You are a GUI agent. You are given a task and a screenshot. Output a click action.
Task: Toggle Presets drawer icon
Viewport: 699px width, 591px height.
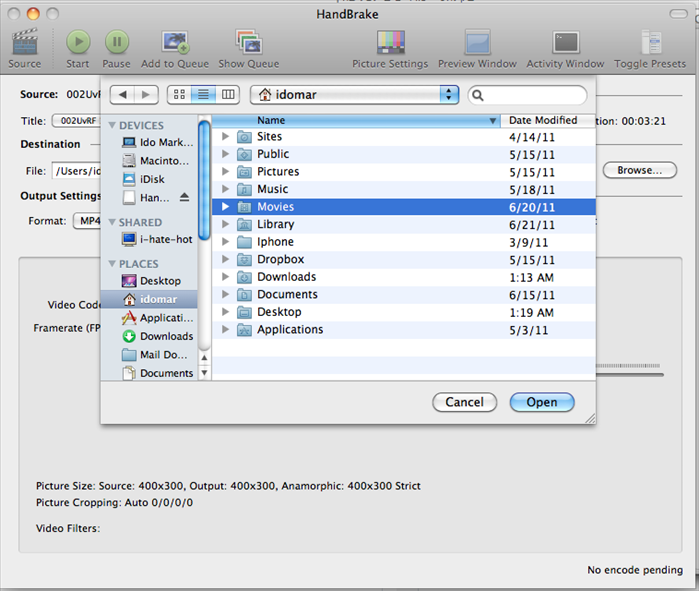click(651, 42)
